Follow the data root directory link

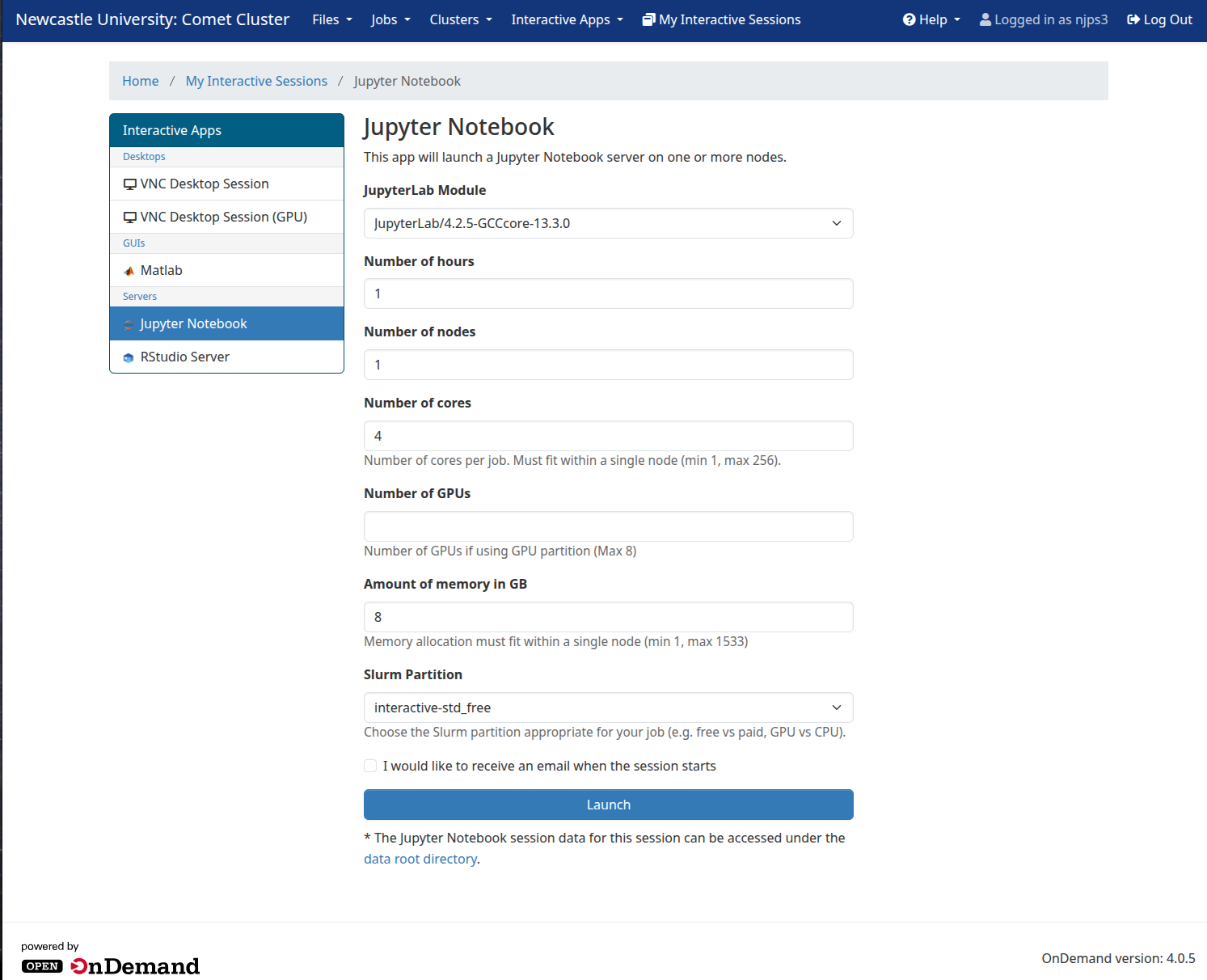click(420, 859)
